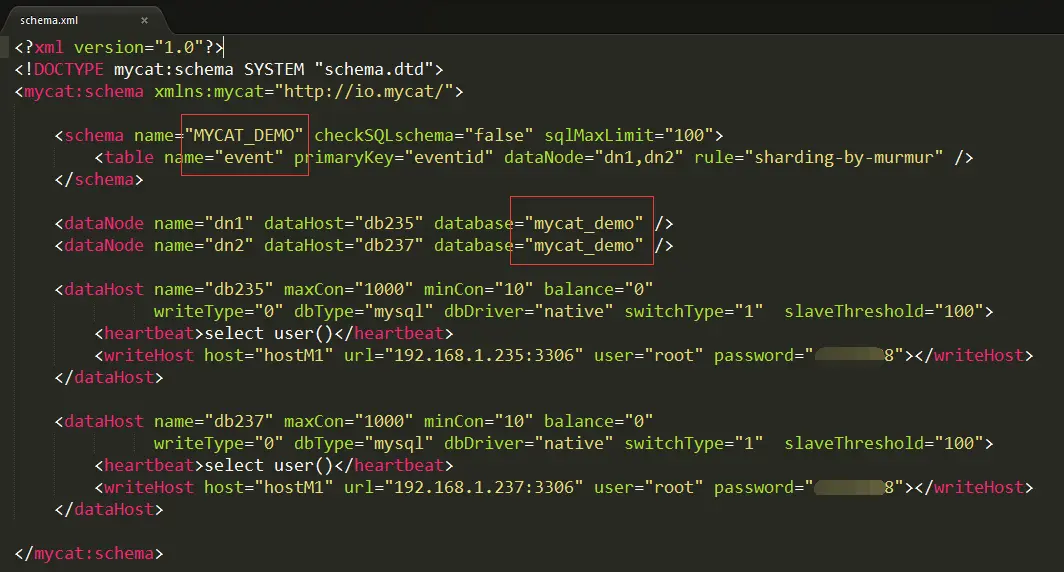The height and width of the screenshot is (572, 1064).
Task: Click user="root" in the 192.168.1.235 line
Action: (x=649, y=356)
